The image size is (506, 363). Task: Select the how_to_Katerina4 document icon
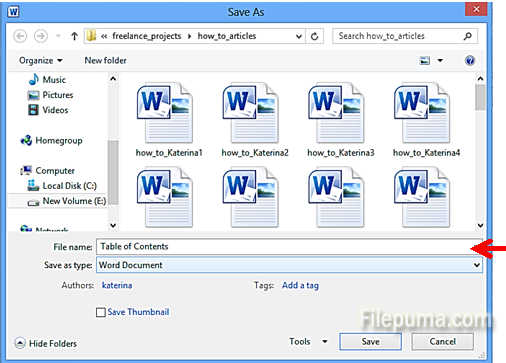(421, 113)
